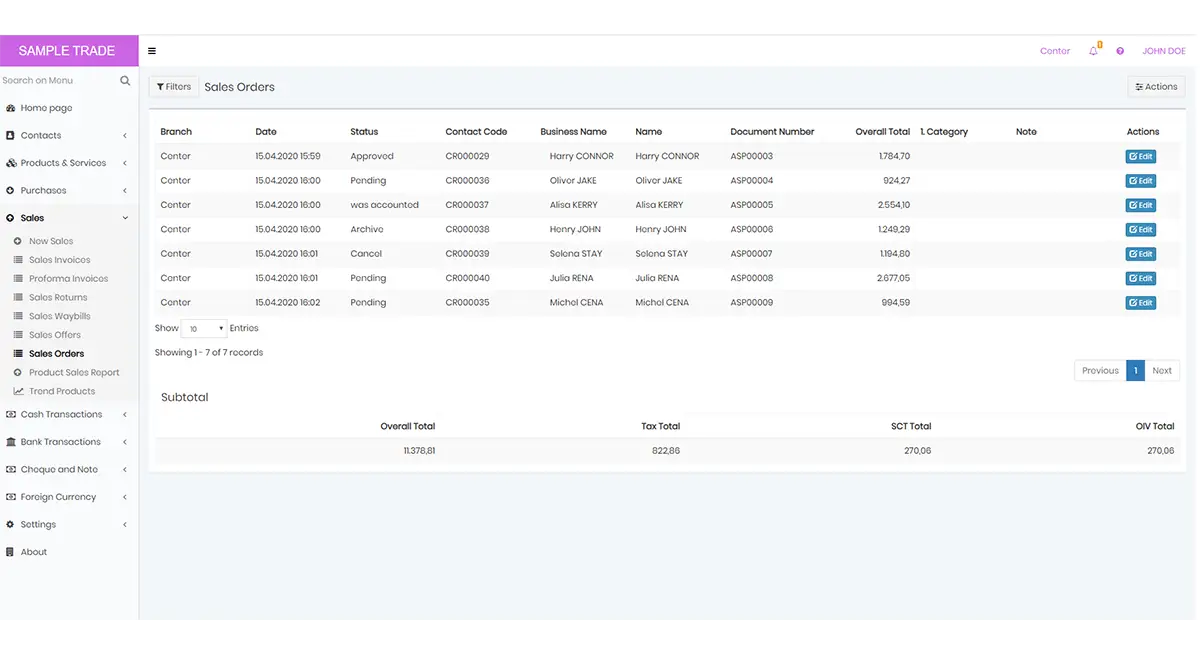
Task: Click the Search on Menu field
Action: 58,81
